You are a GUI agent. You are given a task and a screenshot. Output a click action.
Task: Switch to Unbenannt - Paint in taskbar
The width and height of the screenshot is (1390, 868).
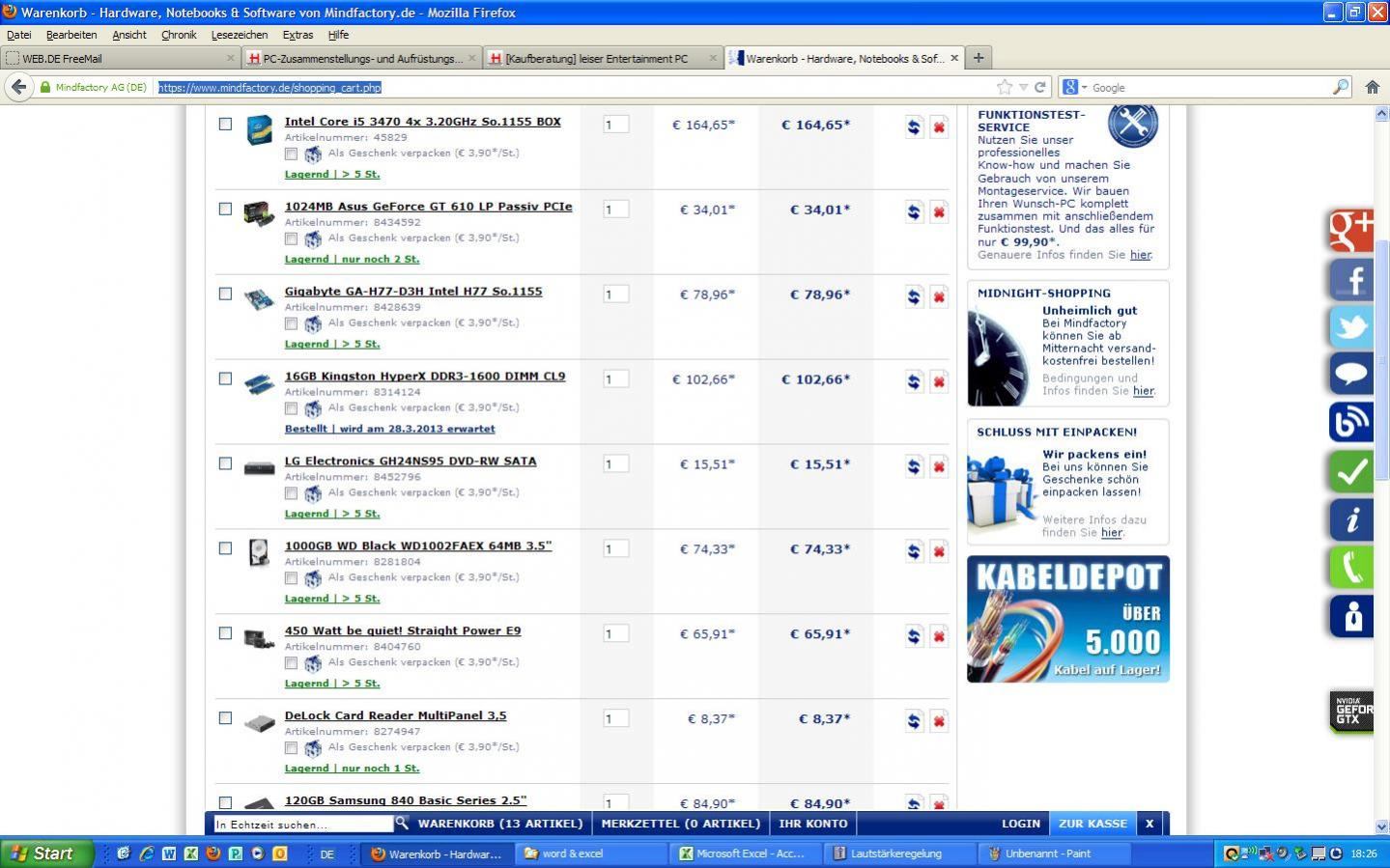(x=1053, y=854)
